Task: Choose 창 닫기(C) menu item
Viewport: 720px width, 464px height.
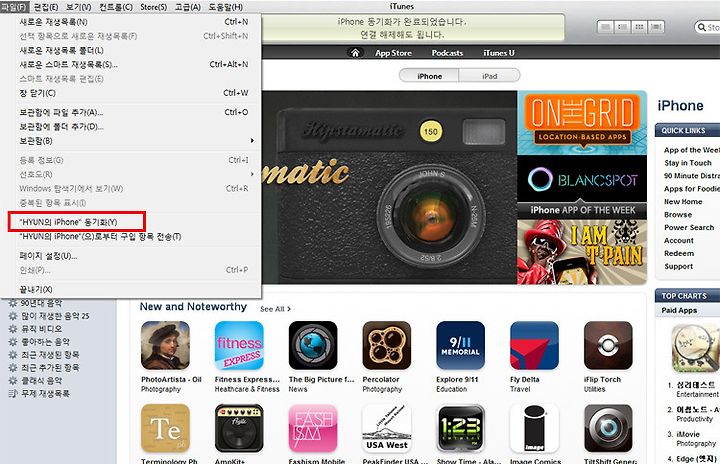Action: (x=131, y=93)
